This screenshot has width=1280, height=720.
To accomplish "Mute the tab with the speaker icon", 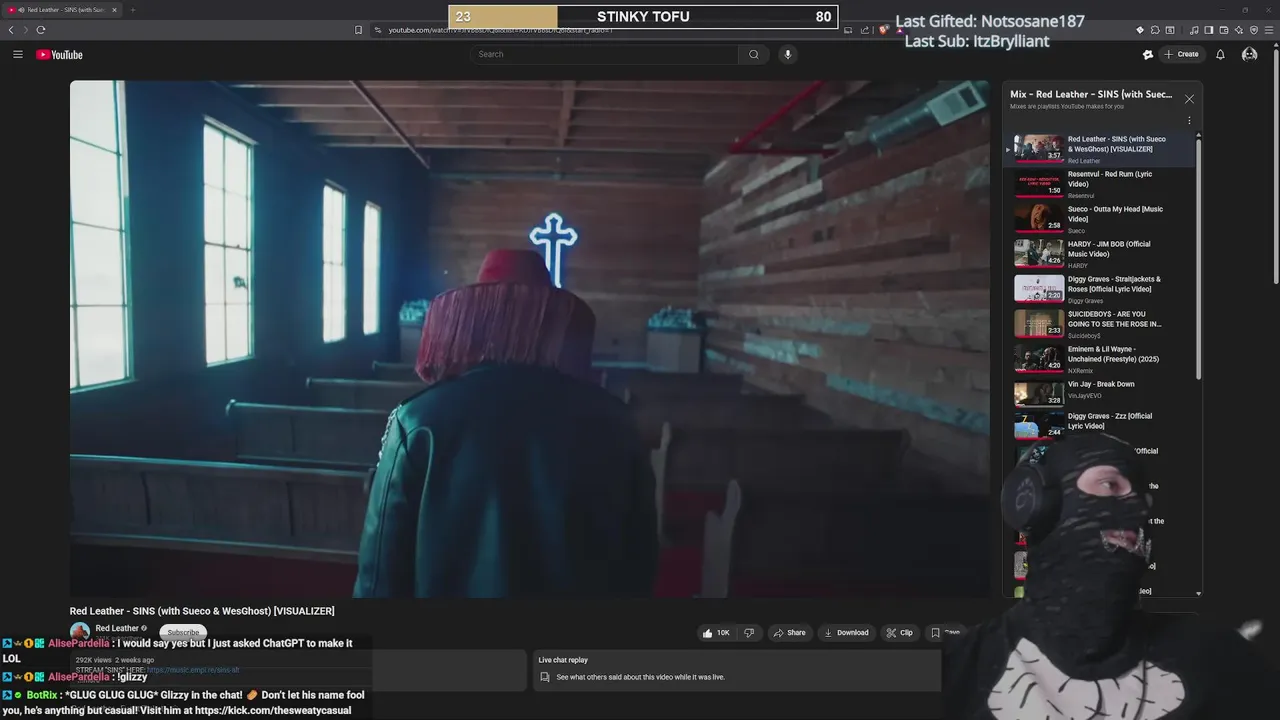I will tap(21, 10).
